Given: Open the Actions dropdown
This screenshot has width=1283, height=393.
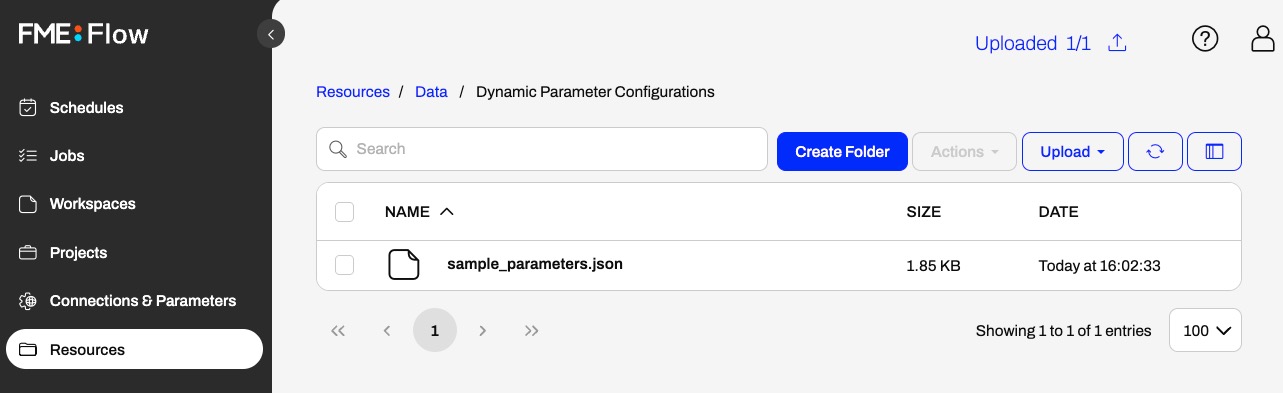Looking at the screenshot, I should [x=964, y=152].
